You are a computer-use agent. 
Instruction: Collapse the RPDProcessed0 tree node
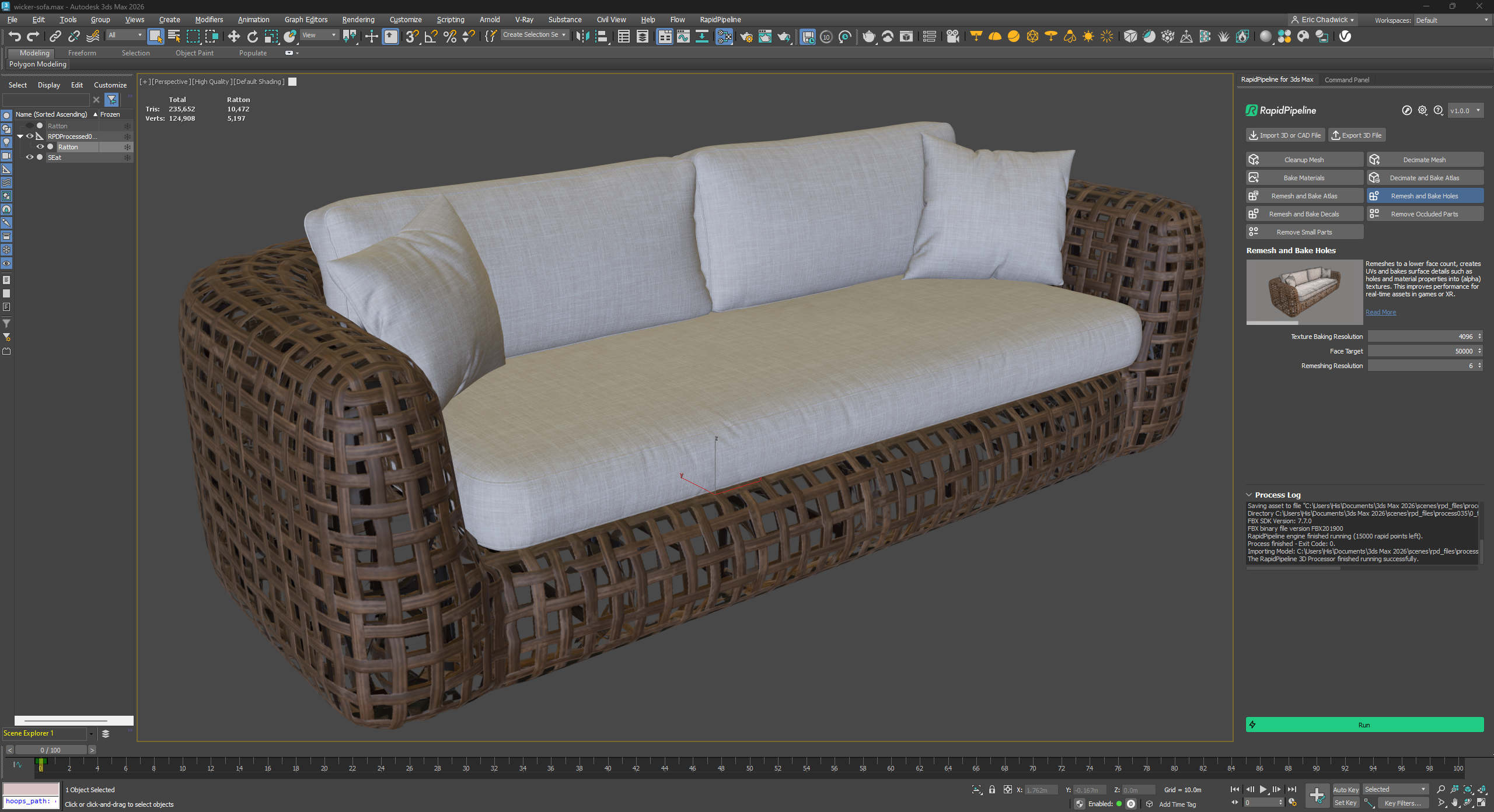(20, 136)
